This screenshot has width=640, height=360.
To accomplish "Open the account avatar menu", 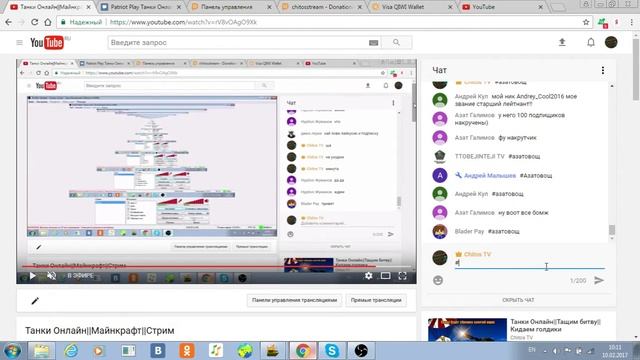I will (611, 42).
